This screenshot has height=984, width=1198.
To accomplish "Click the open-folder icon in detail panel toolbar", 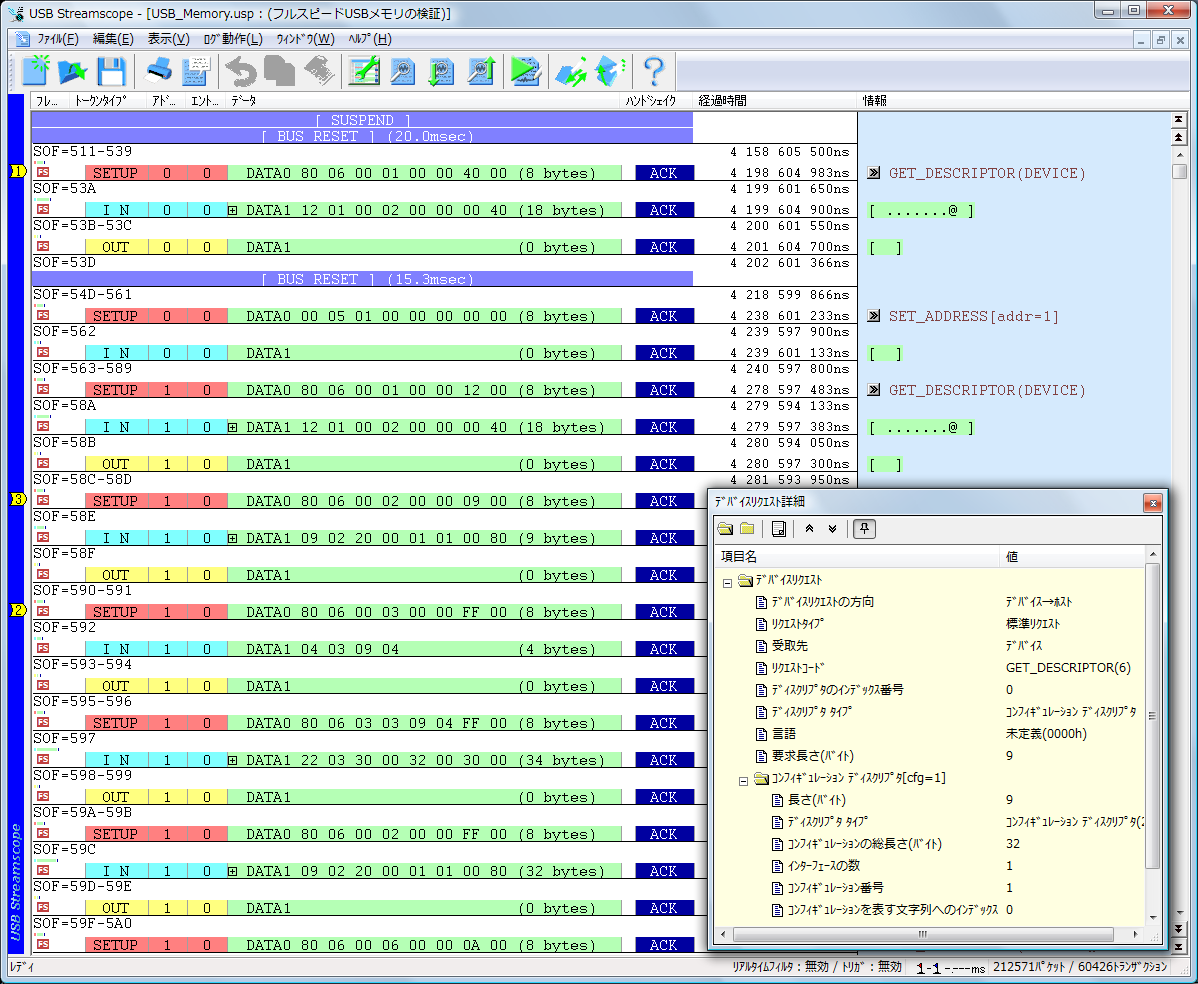I will coord(725,529).
